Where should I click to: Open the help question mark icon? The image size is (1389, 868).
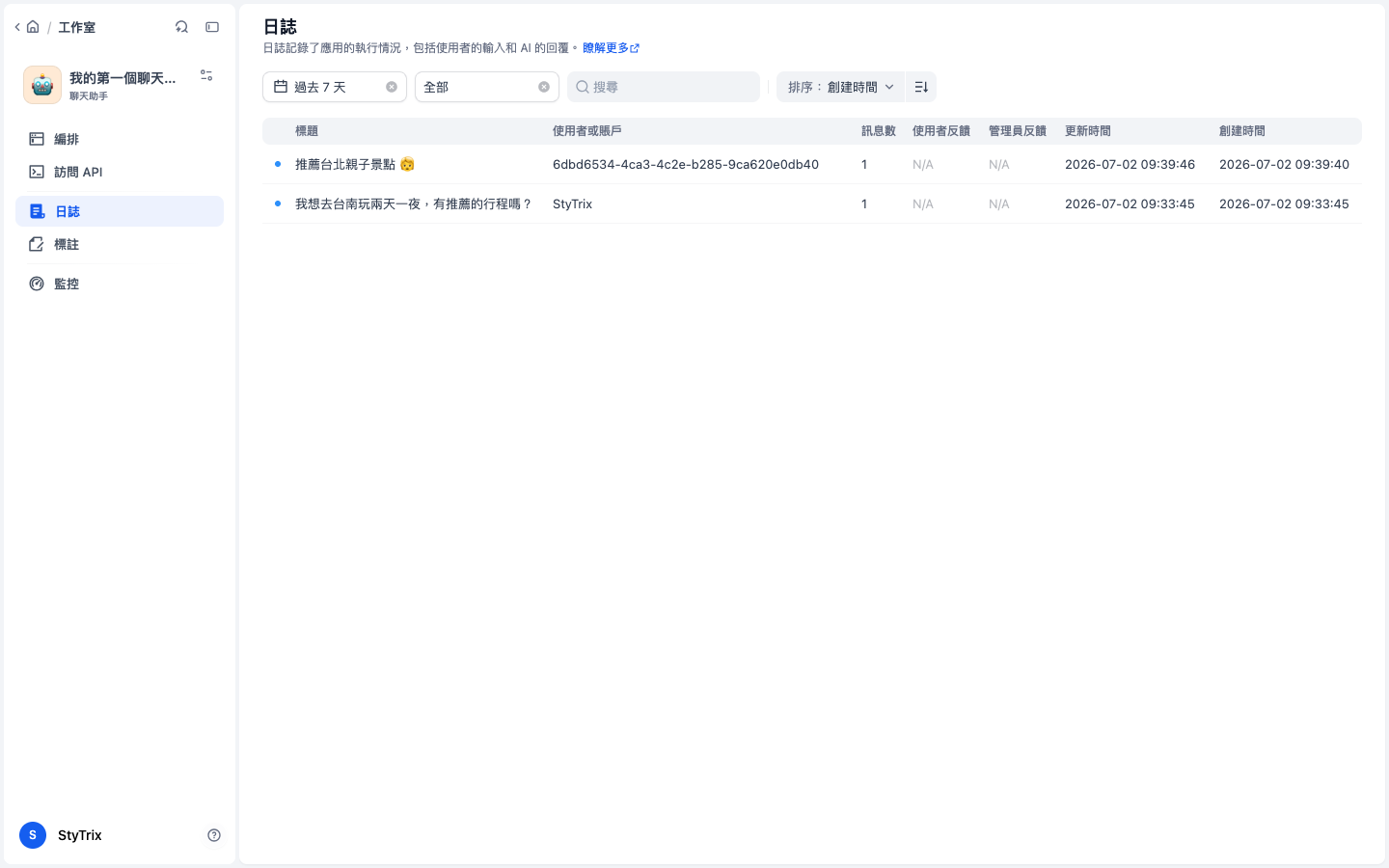(214, 835)
